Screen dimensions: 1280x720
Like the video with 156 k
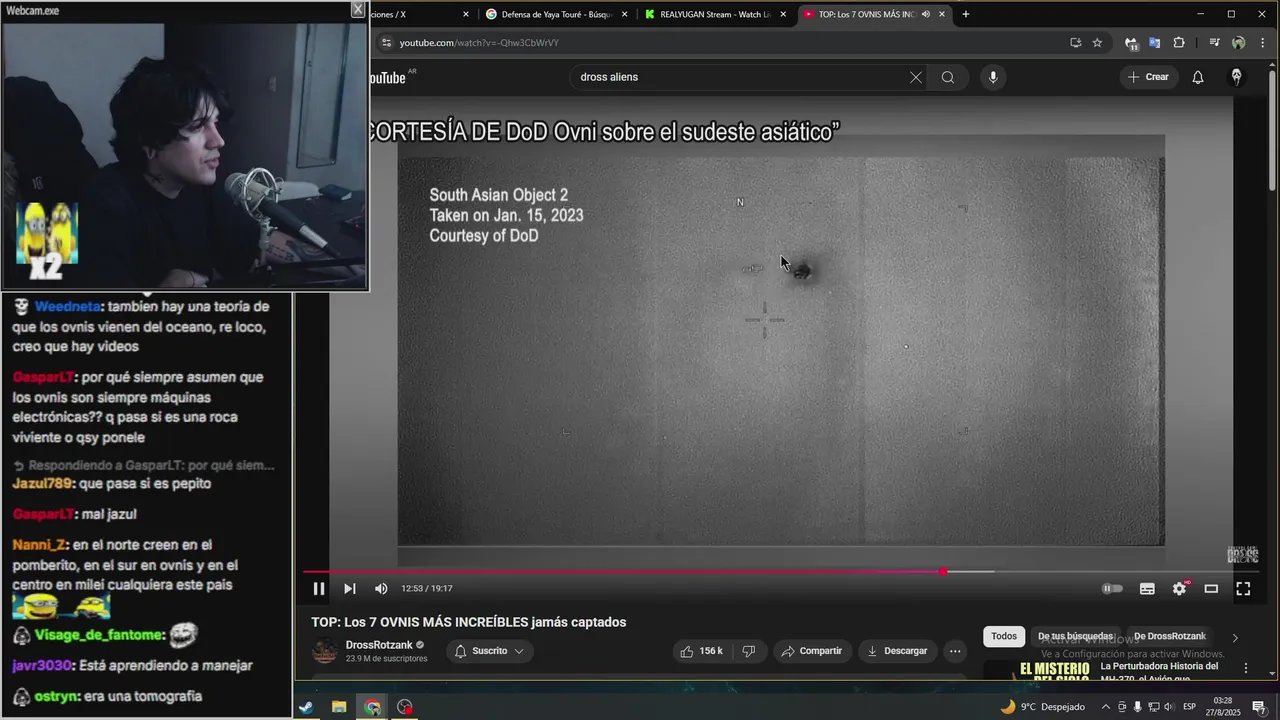(702, 651)
